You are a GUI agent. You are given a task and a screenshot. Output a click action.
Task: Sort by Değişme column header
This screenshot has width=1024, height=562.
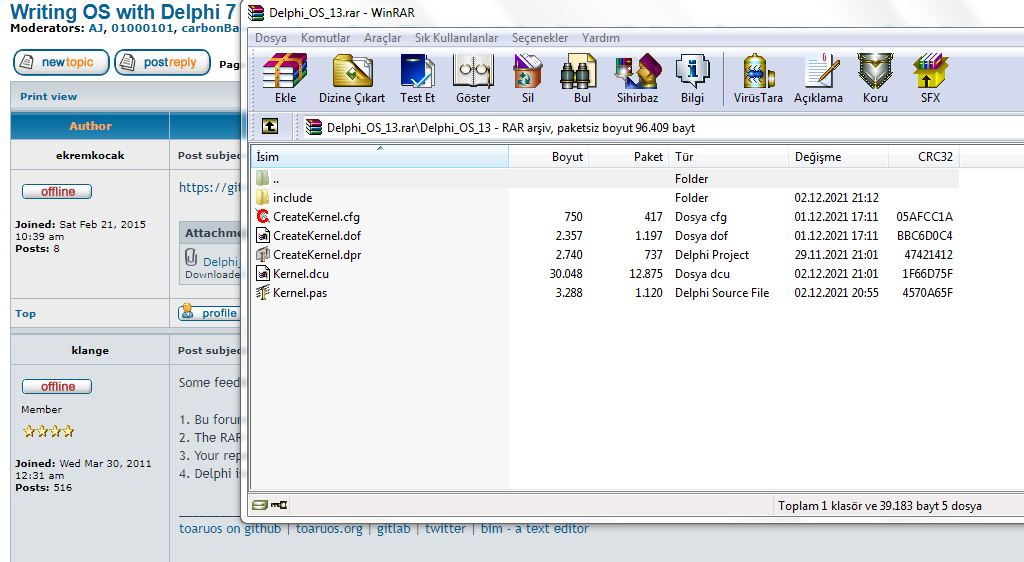(839, 157)
